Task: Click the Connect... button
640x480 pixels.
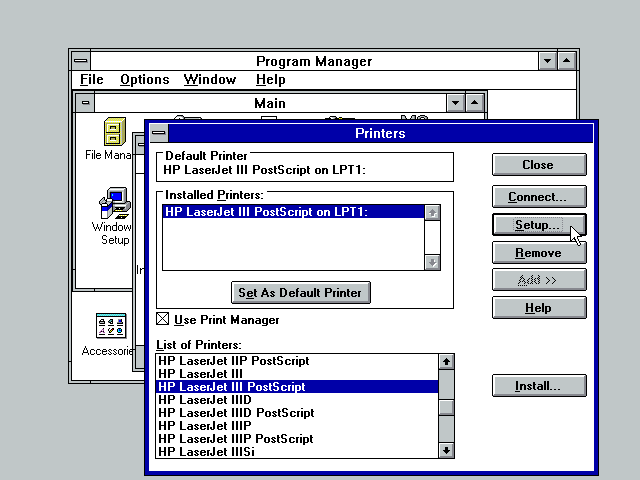Action: 539,197
